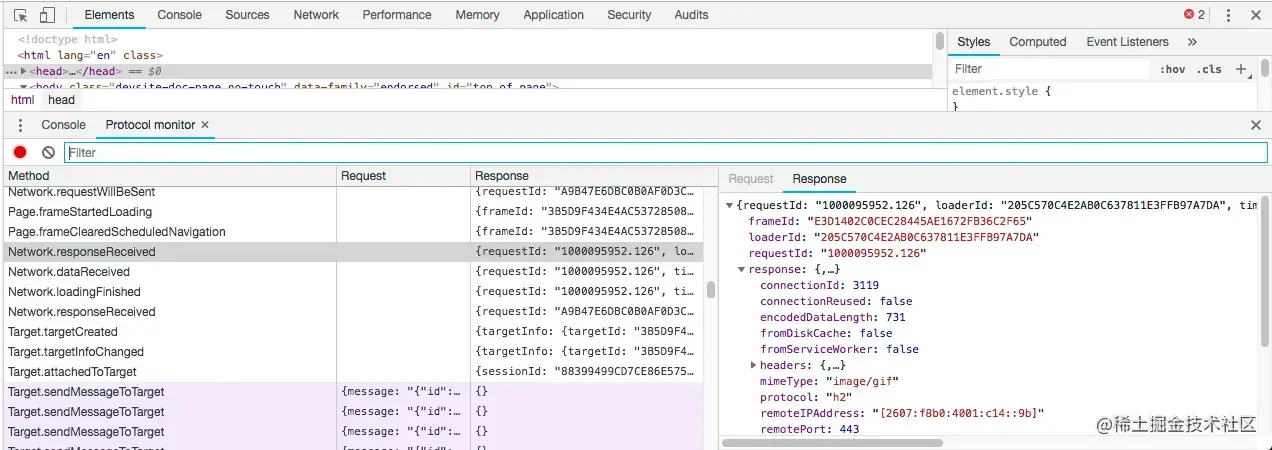Click the message list vertical scrollbar
Image resolution: width=1272 pixels, height=450 pixels.
point(711,290)
